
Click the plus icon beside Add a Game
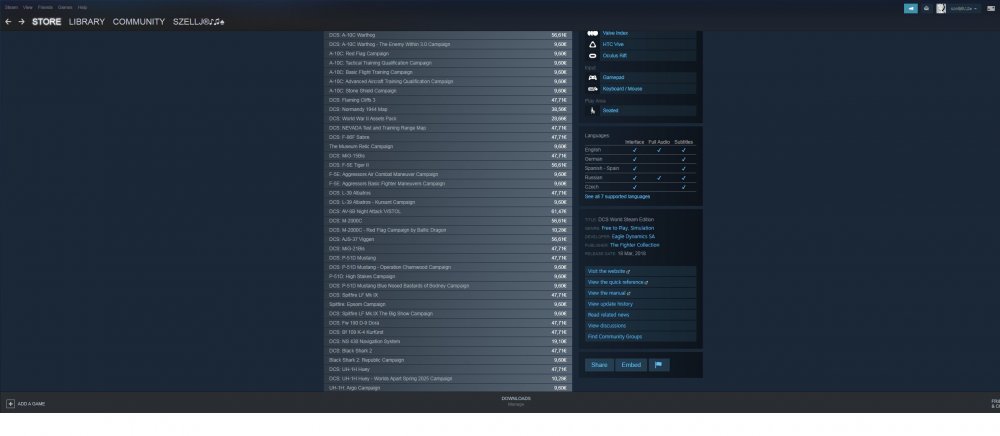click(x=10, y=403)
